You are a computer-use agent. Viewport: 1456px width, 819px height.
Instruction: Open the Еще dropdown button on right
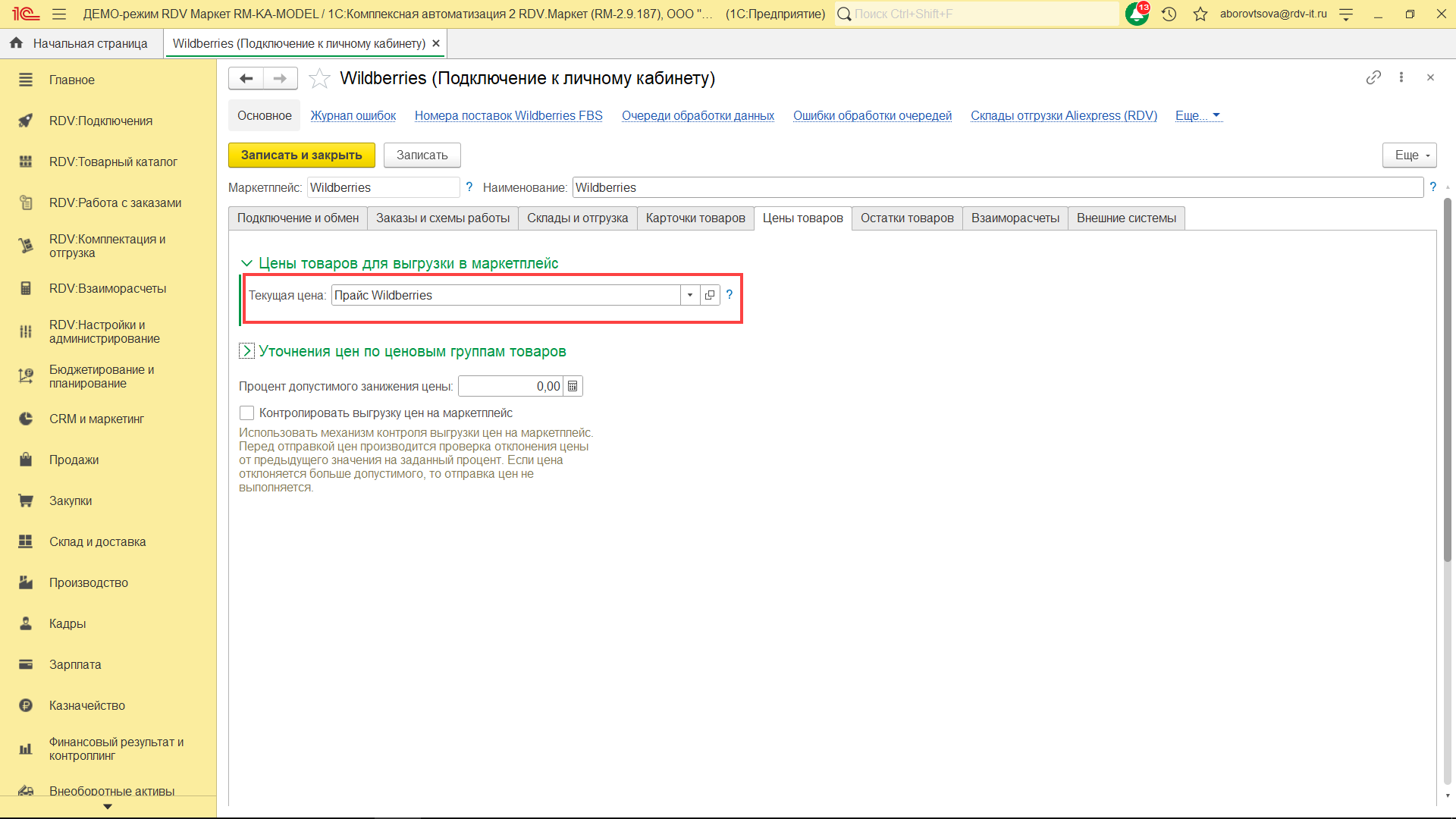[x=1409, y=155]
